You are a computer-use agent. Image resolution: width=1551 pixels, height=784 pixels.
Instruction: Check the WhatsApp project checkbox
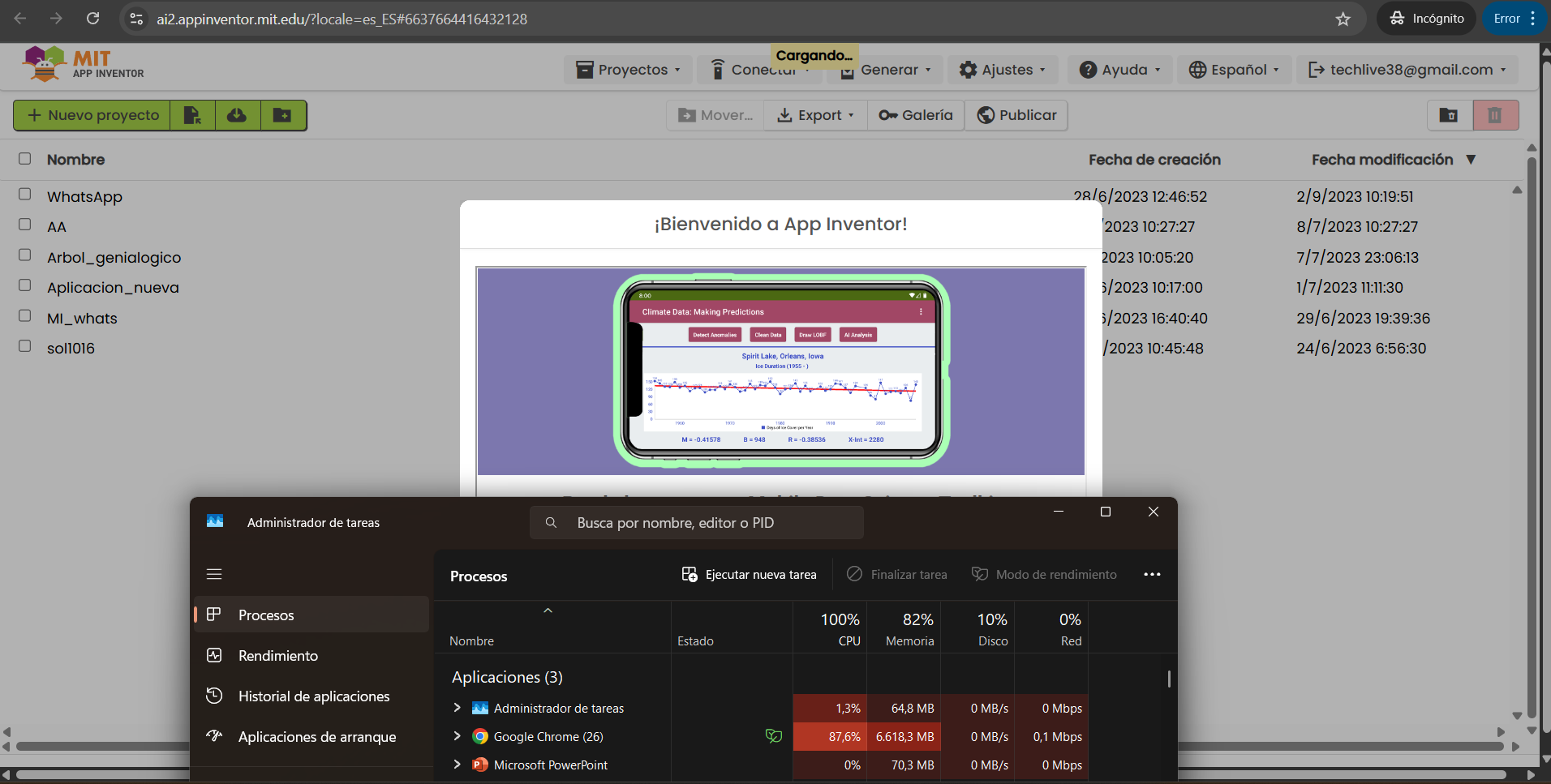click(x=25, y=195)
